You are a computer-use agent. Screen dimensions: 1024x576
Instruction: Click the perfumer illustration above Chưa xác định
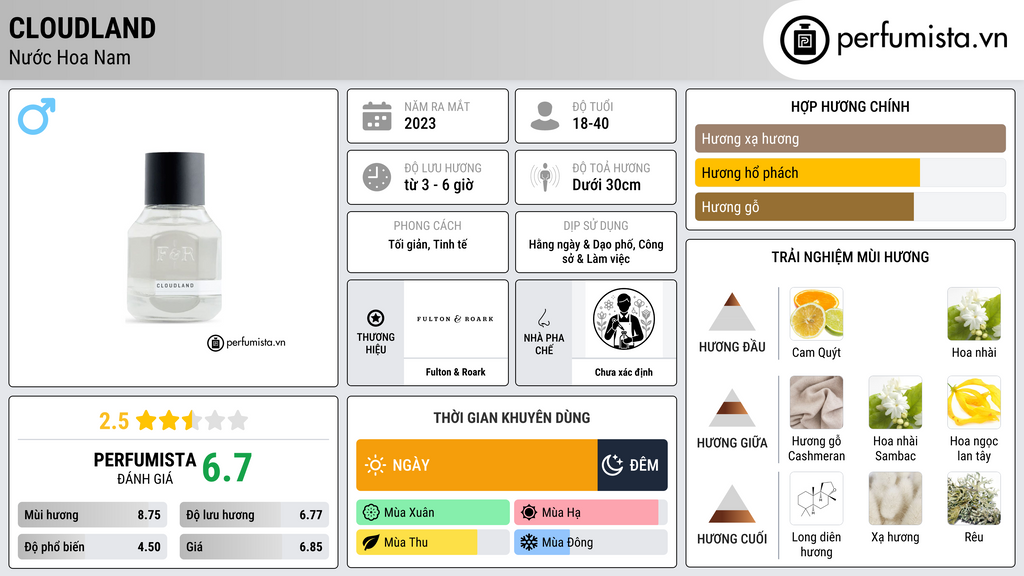click(x=624, y=319)
